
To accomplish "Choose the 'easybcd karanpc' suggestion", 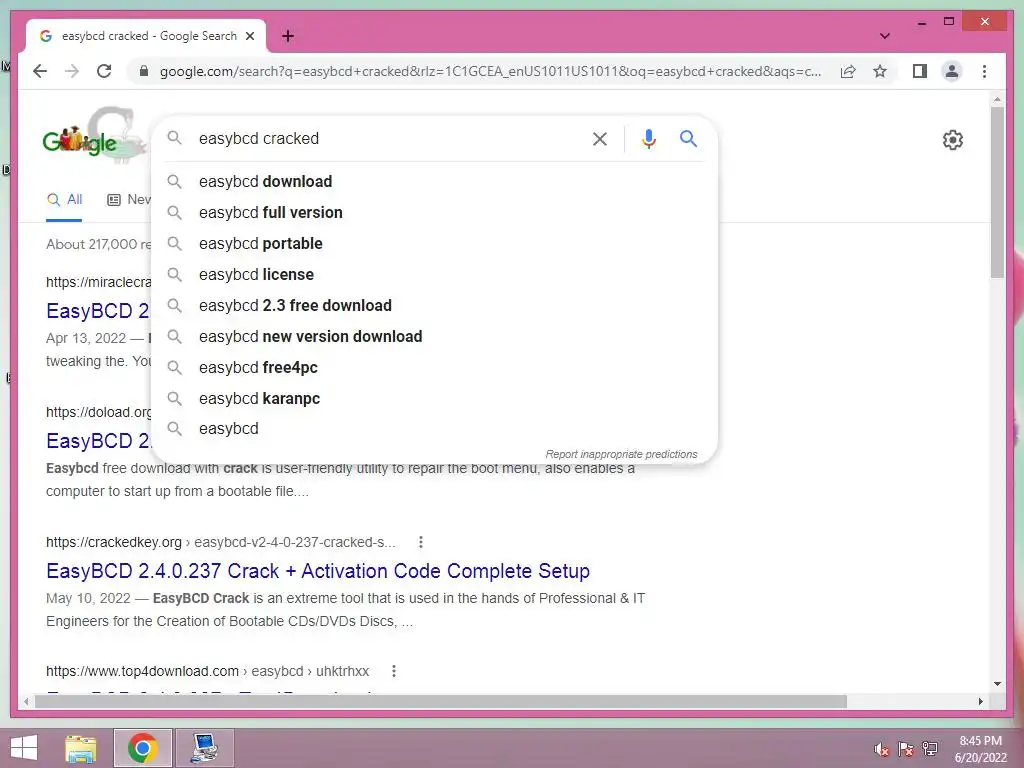I will pos(434,398).
